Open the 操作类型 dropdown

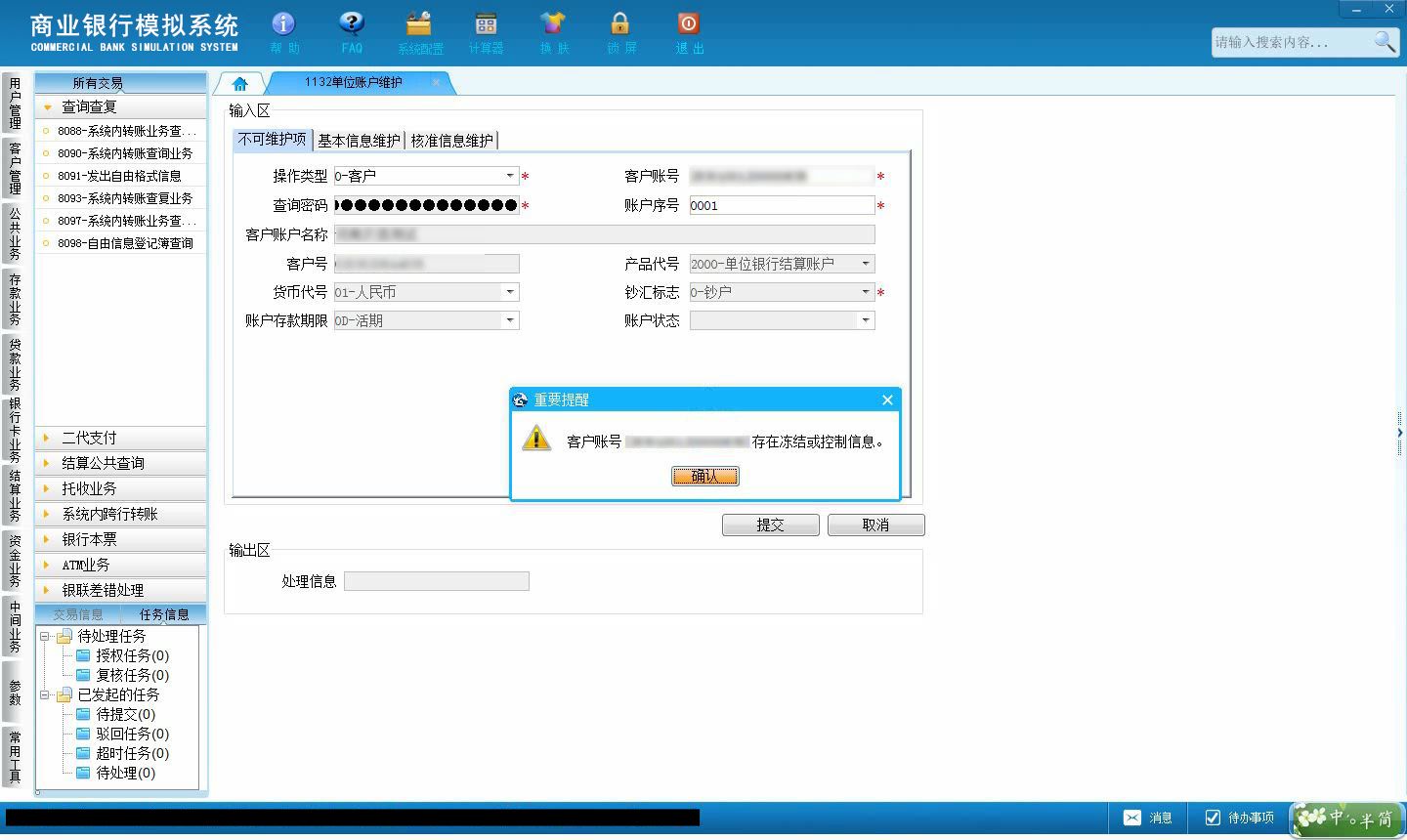[x=509, y=176]
